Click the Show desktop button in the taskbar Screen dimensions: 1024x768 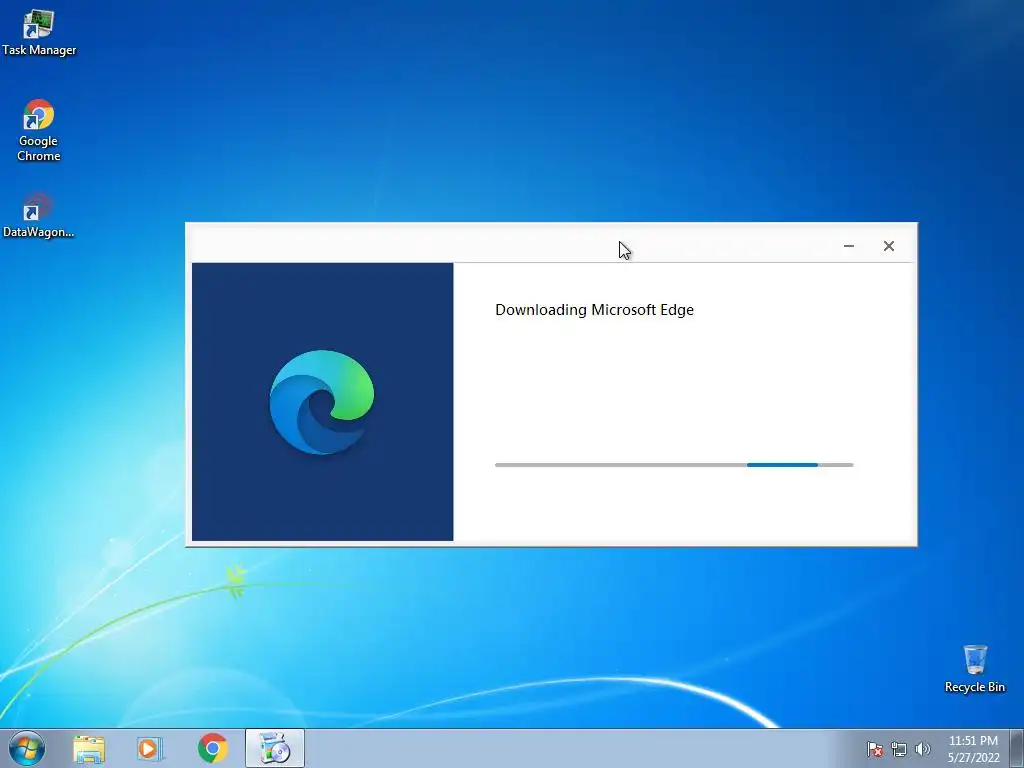click(1017, 748)
